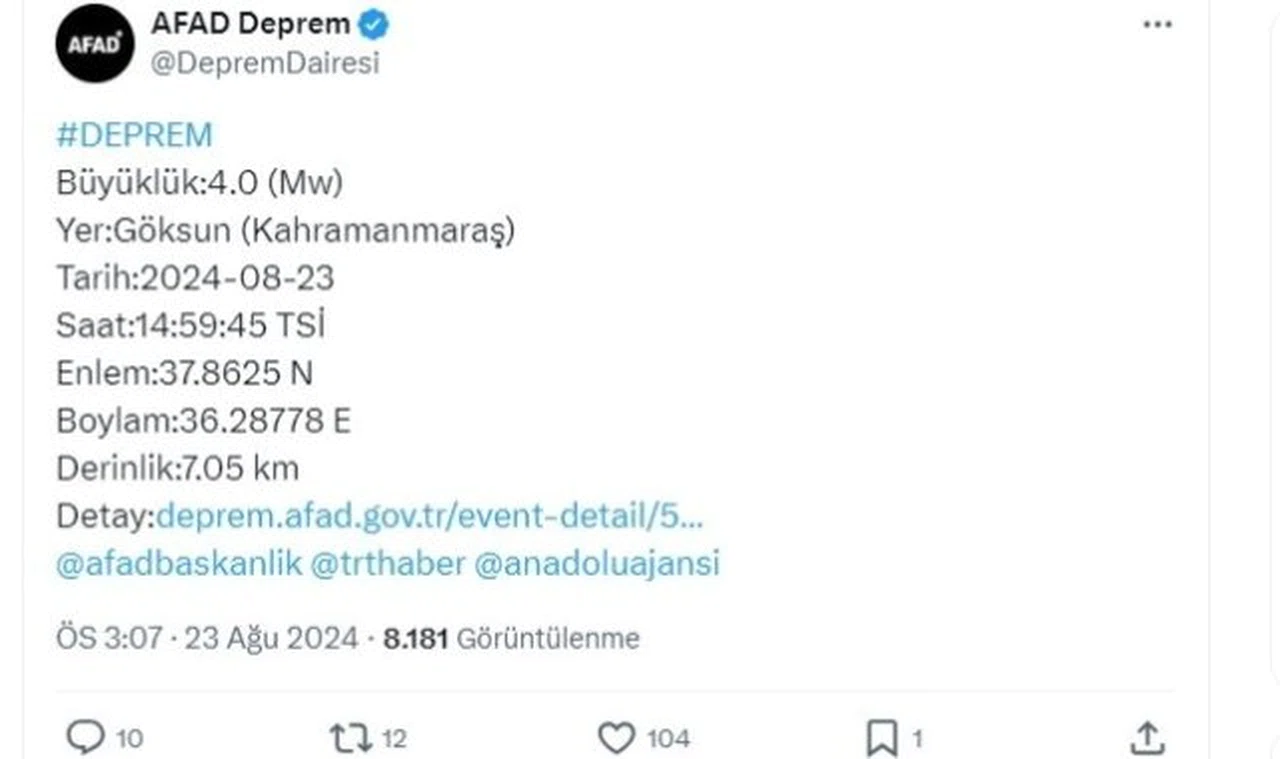
Task: Open the AFAD Deprem profile name
Action: [x=250, y=24]
